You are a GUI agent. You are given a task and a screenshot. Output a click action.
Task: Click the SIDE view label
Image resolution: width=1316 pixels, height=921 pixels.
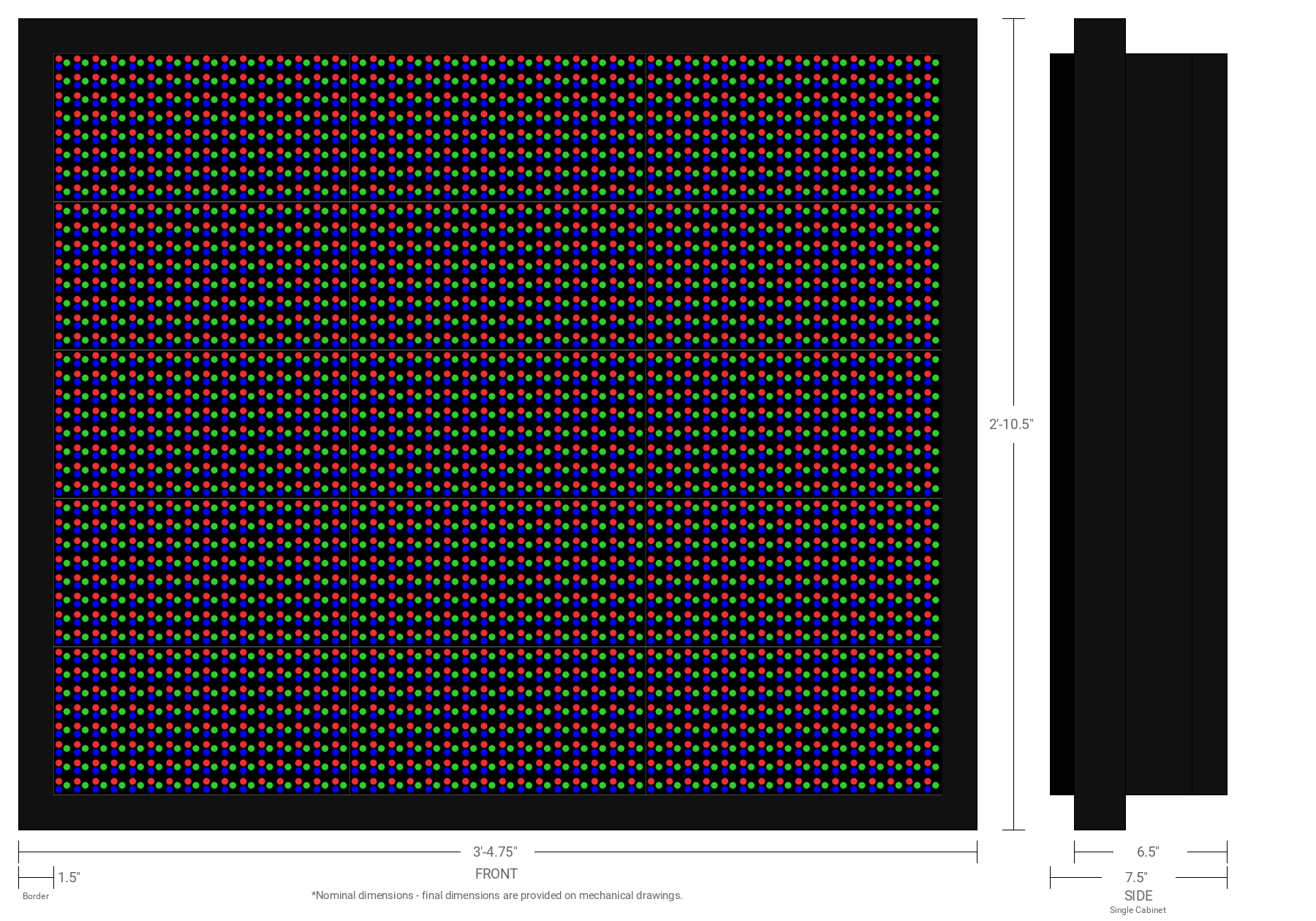[1138, 896]
